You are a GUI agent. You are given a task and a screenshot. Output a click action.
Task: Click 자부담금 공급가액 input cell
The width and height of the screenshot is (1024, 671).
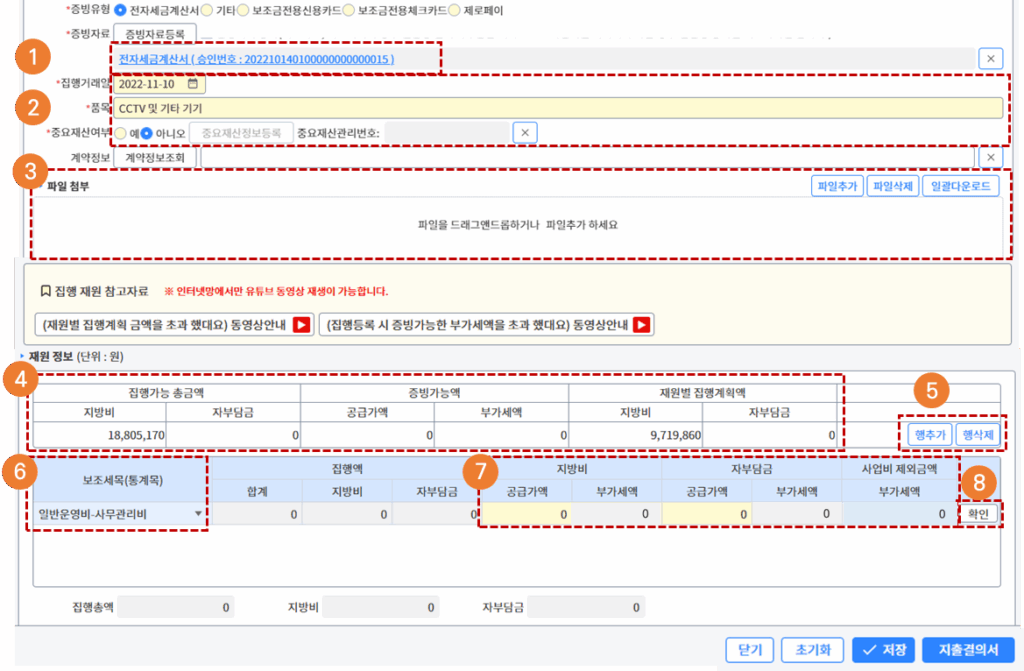tap(707, 514)
